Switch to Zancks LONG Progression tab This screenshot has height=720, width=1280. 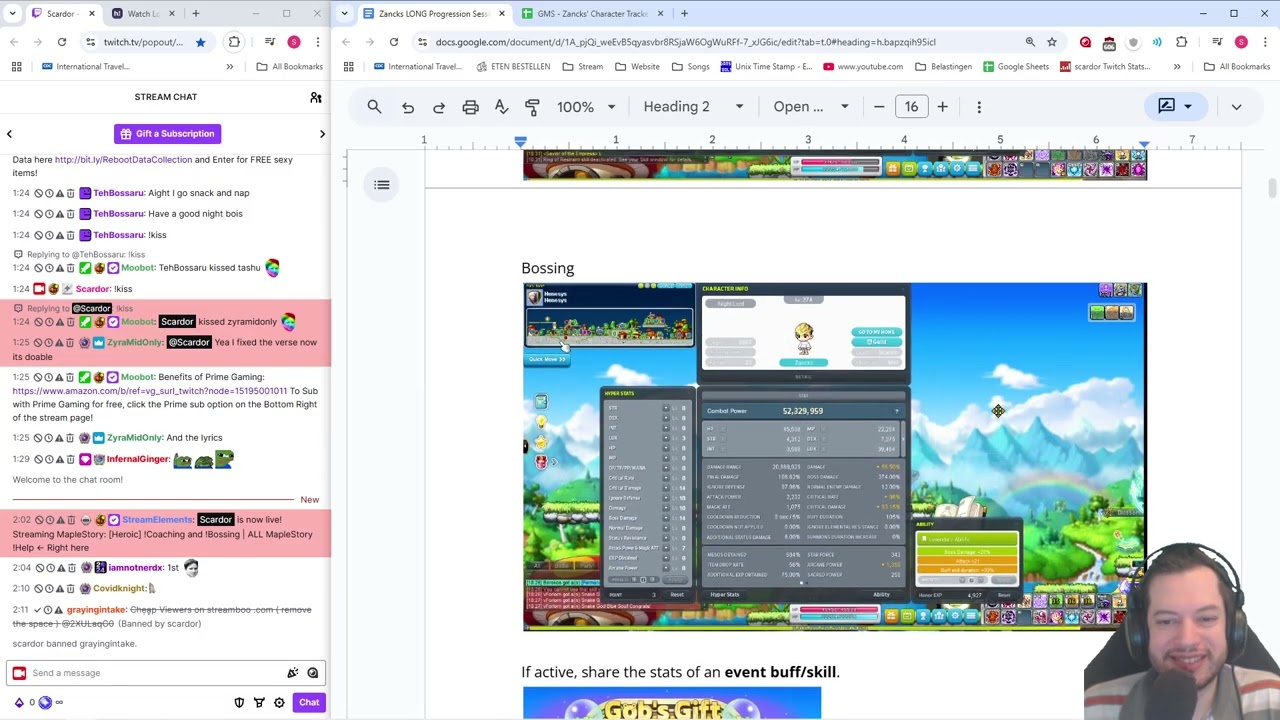point(433,14)
